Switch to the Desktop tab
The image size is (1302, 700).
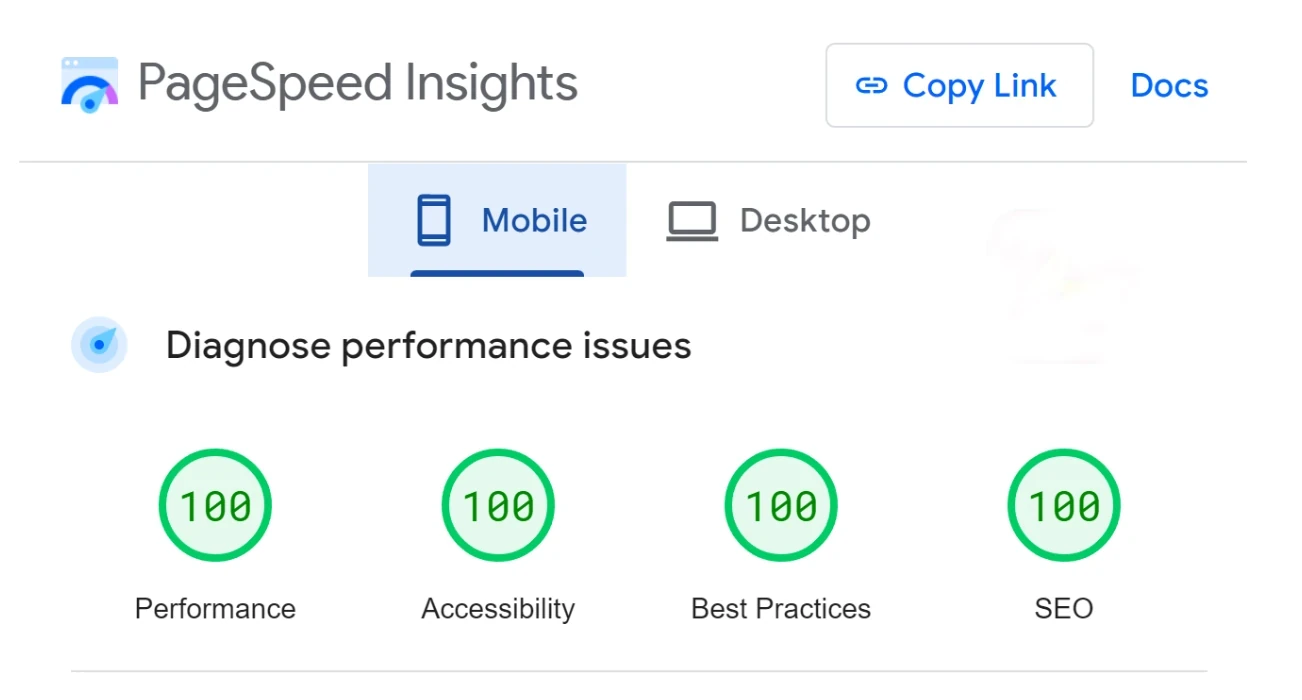[768, 220]
